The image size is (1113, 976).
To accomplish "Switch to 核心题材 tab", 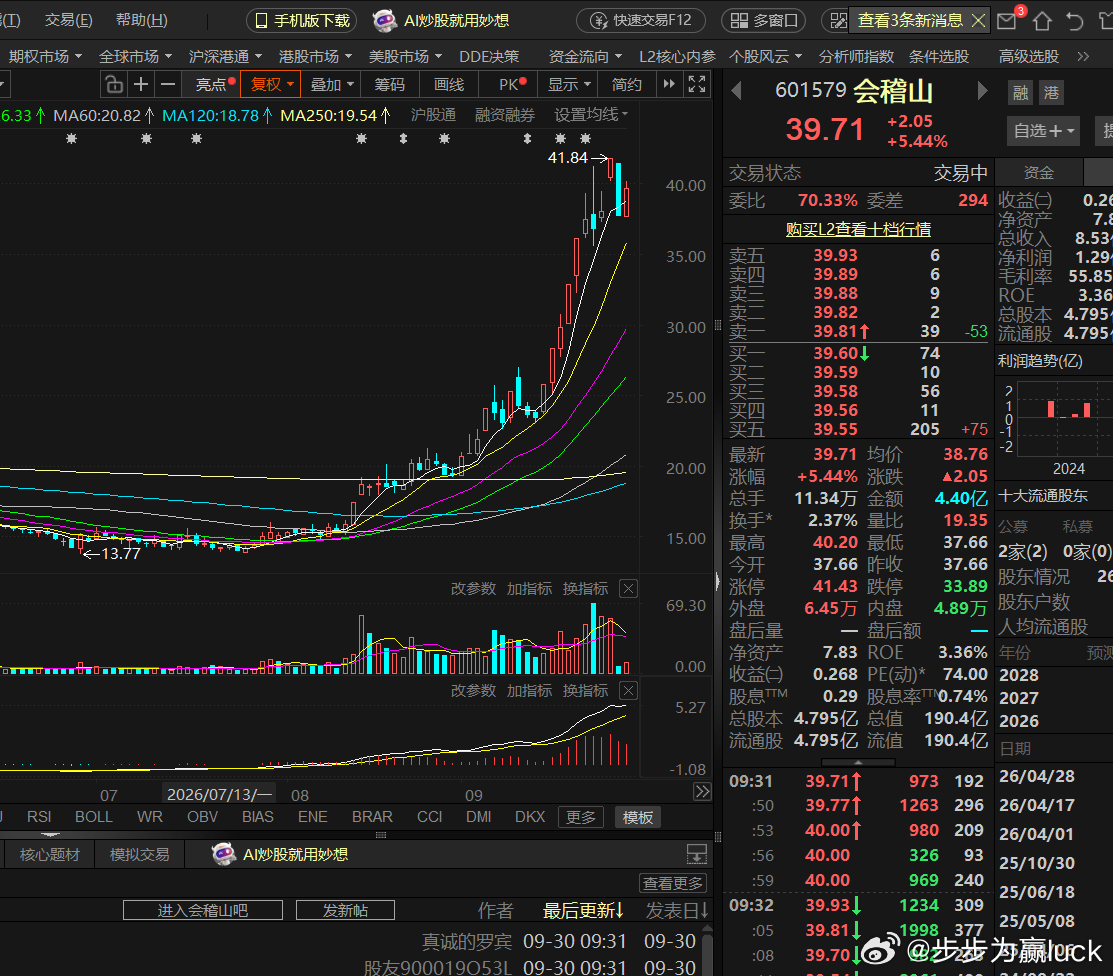I will point(50,855).
